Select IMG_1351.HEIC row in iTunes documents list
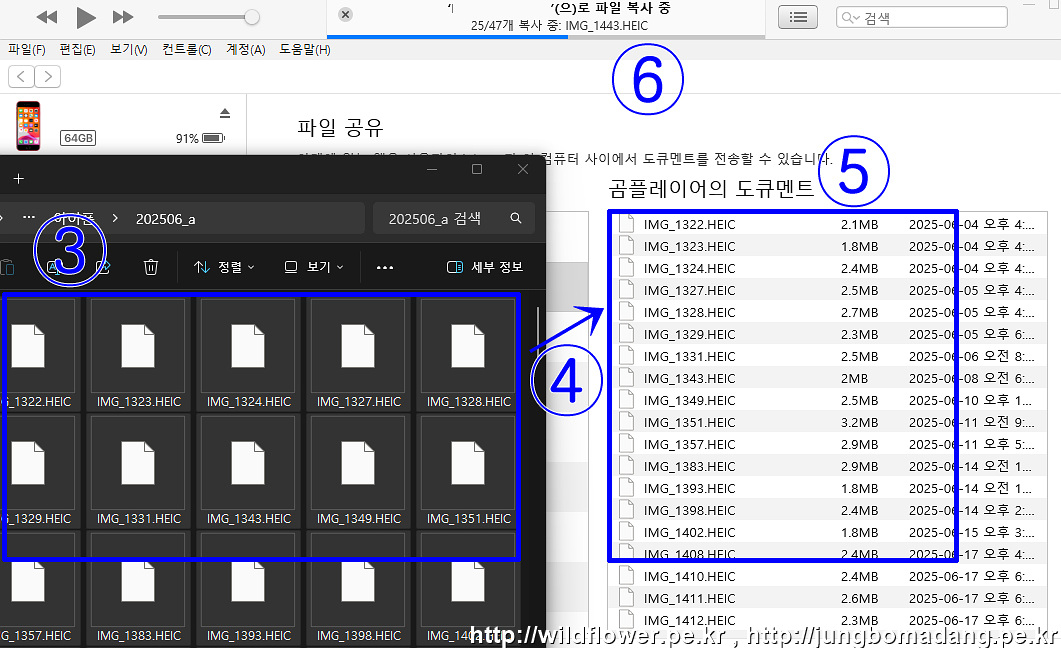 pos(827,422)
